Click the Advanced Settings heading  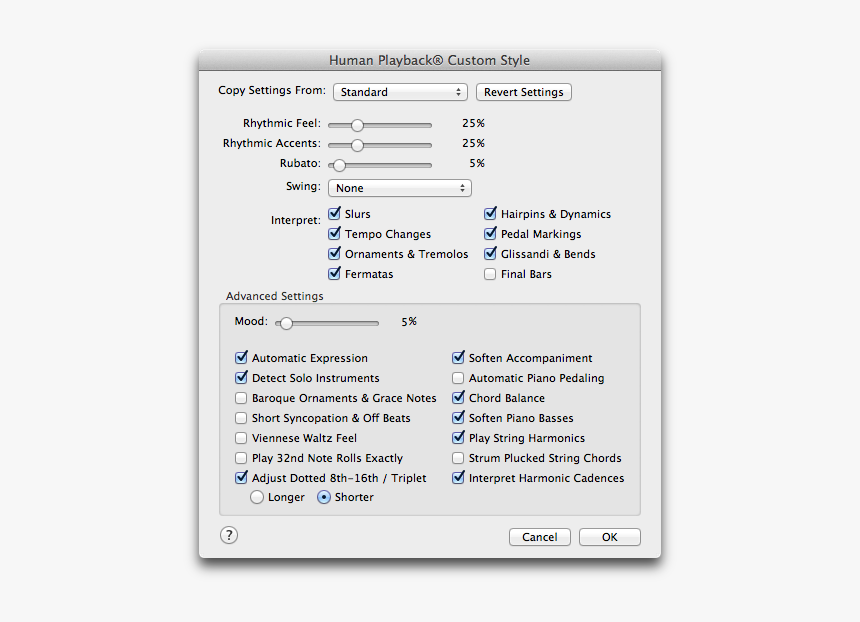tap(275, 296)
